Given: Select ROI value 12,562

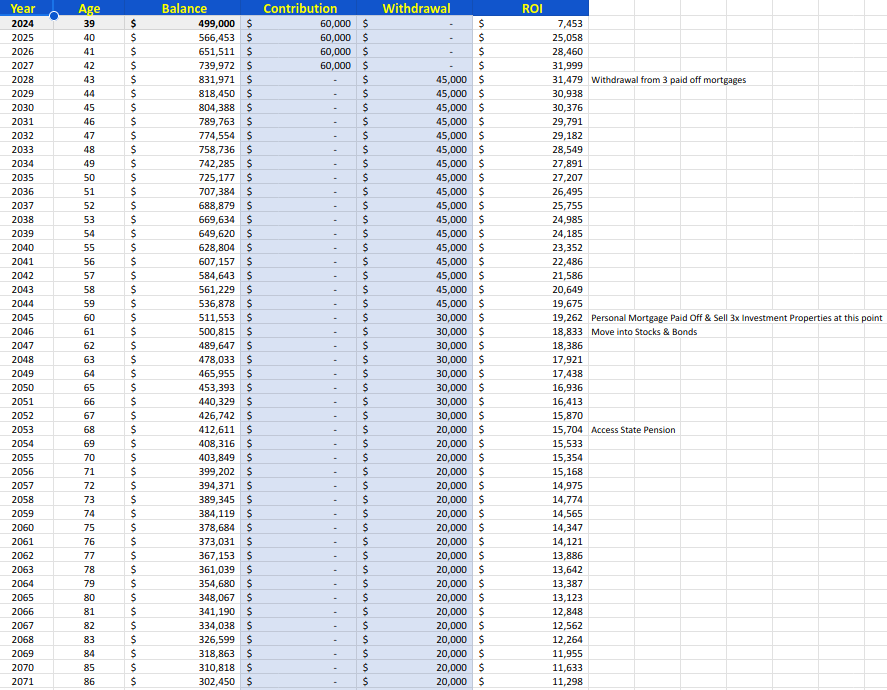Looking at the screenshot, I should 531,626.
